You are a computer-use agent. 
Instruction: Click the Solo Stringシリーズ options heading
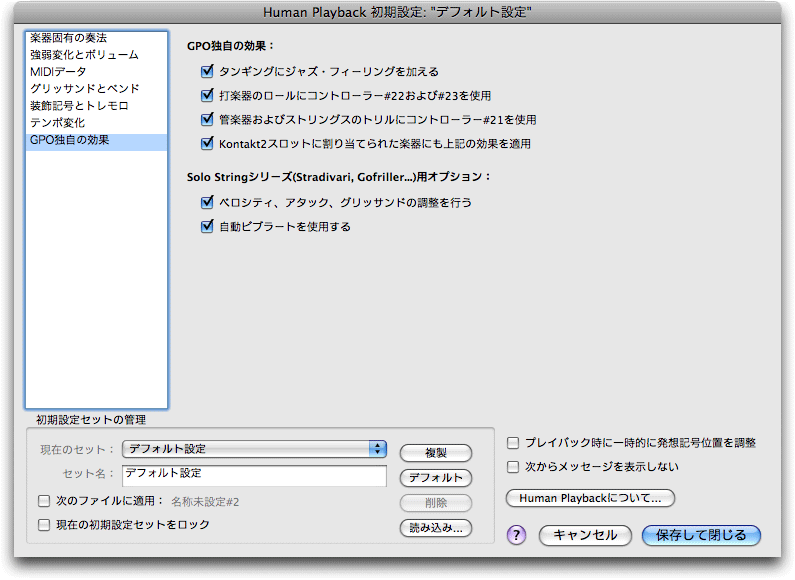339,177
